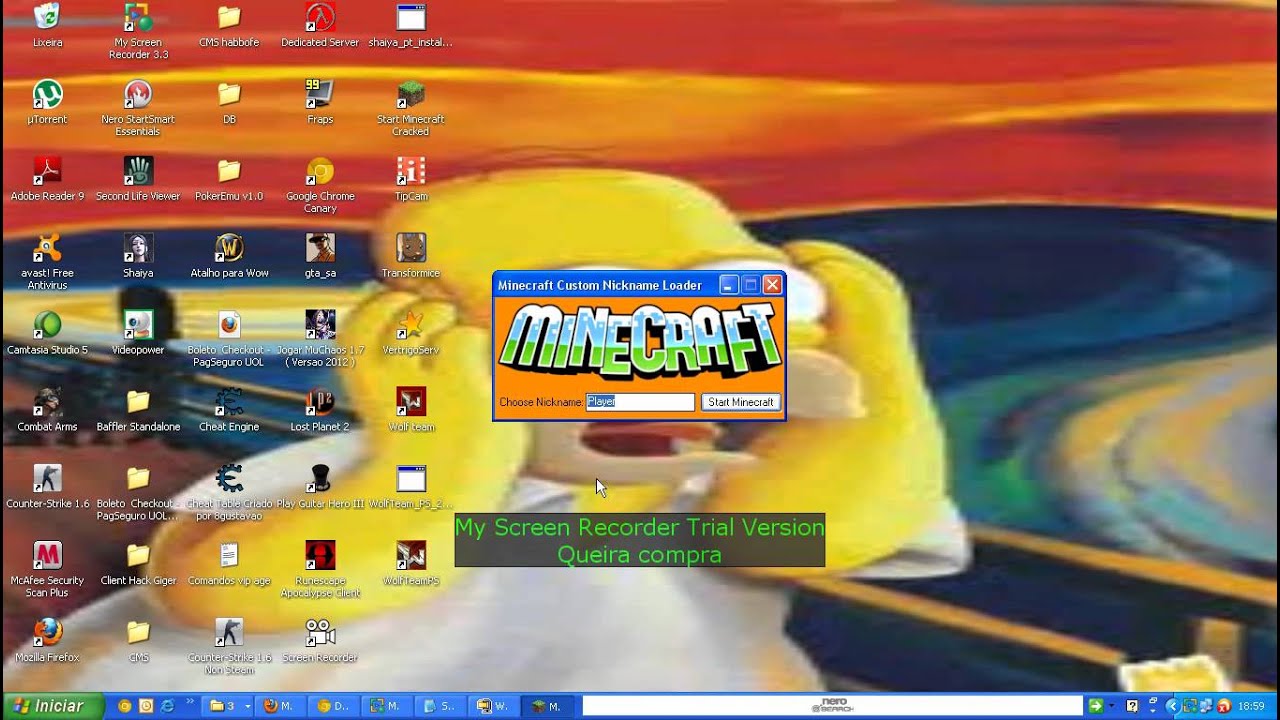Screen dimensions: 1280x720
Task: Open PokerEmu v1.0 folder
Action: tap(229, 180)
